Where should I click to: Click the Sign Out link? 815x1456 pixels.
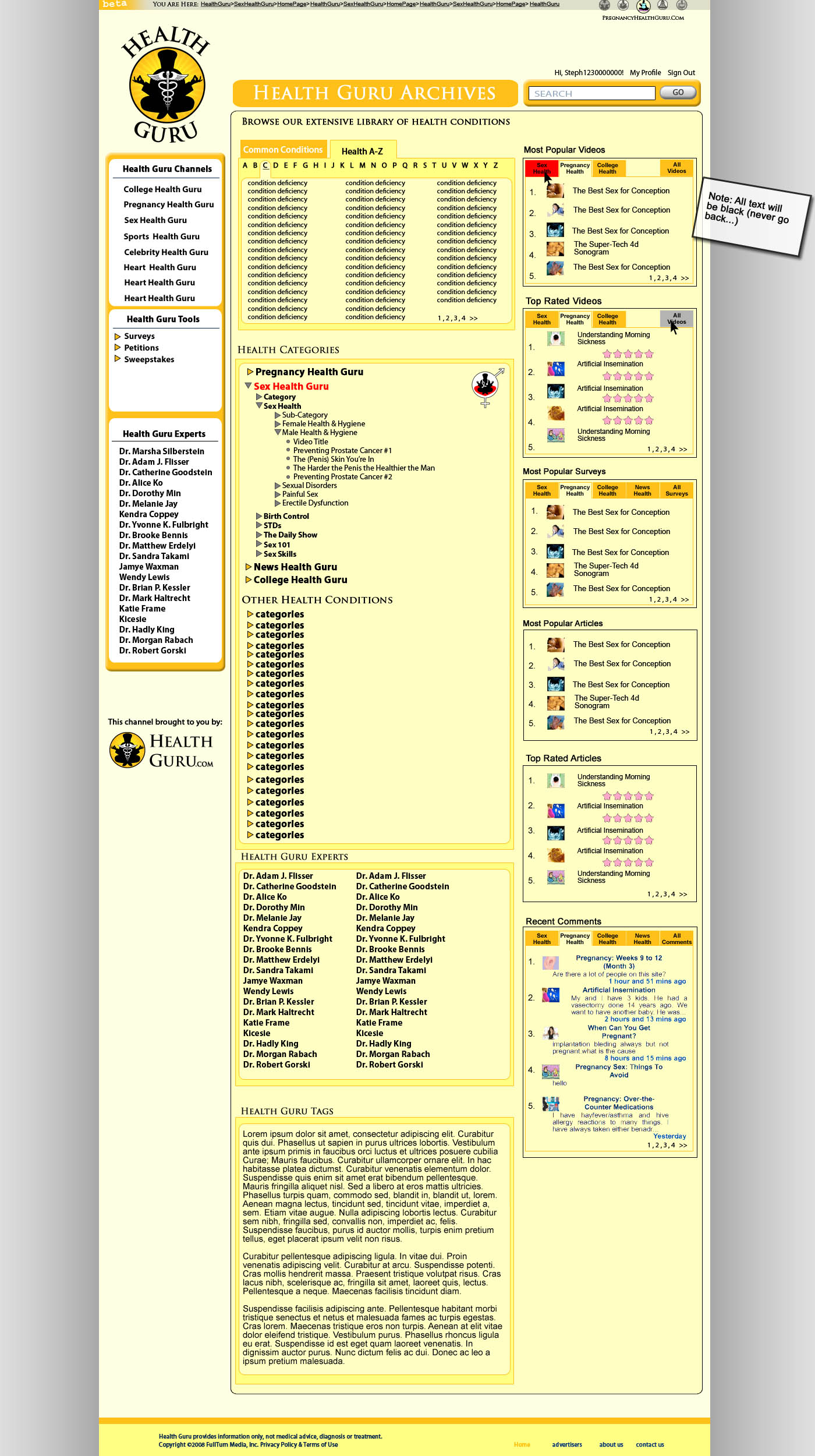[x=681, y=73]
